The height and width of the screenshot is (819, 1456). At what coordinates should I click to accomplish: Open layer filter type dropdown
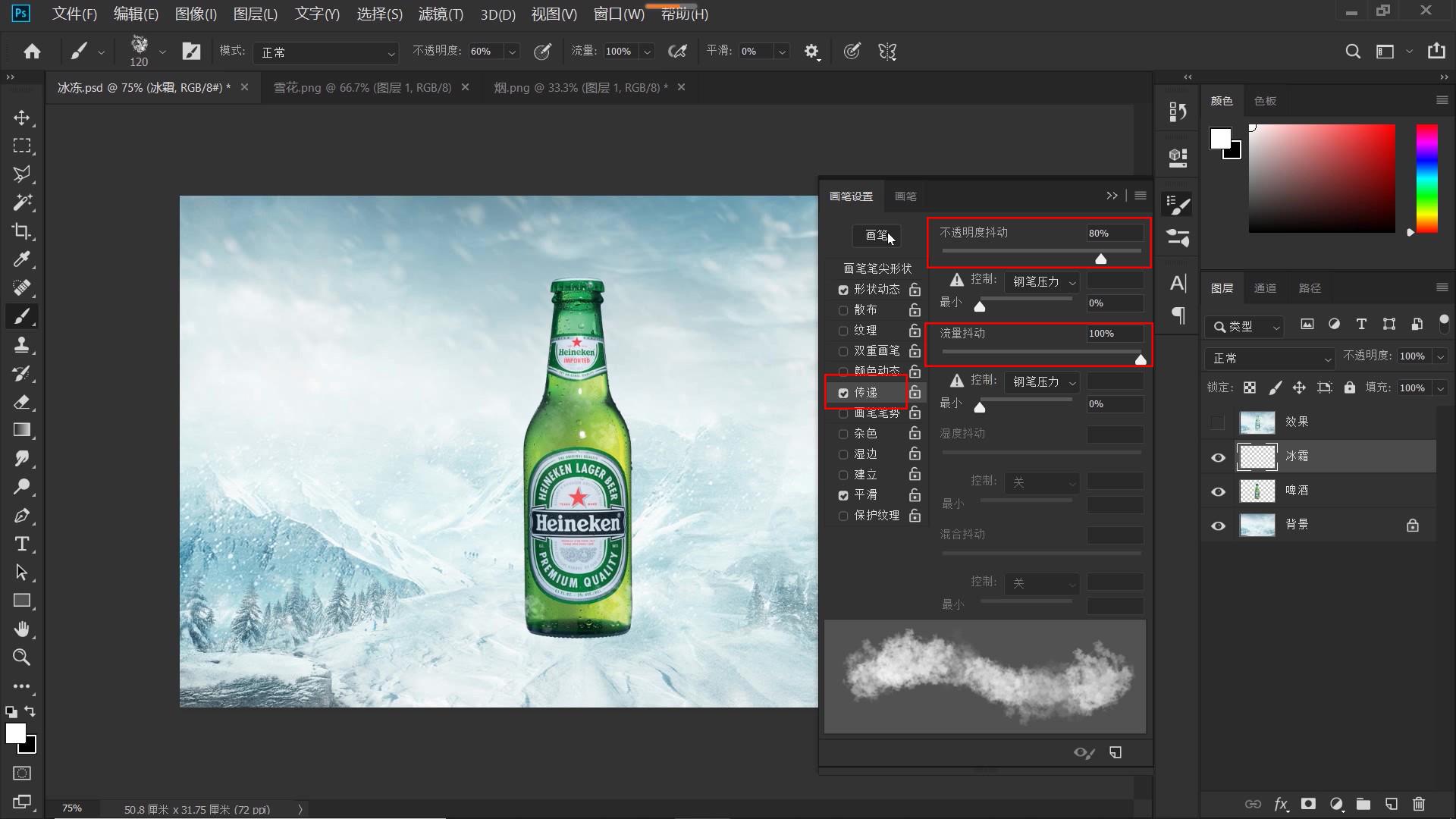[1244, 326]
